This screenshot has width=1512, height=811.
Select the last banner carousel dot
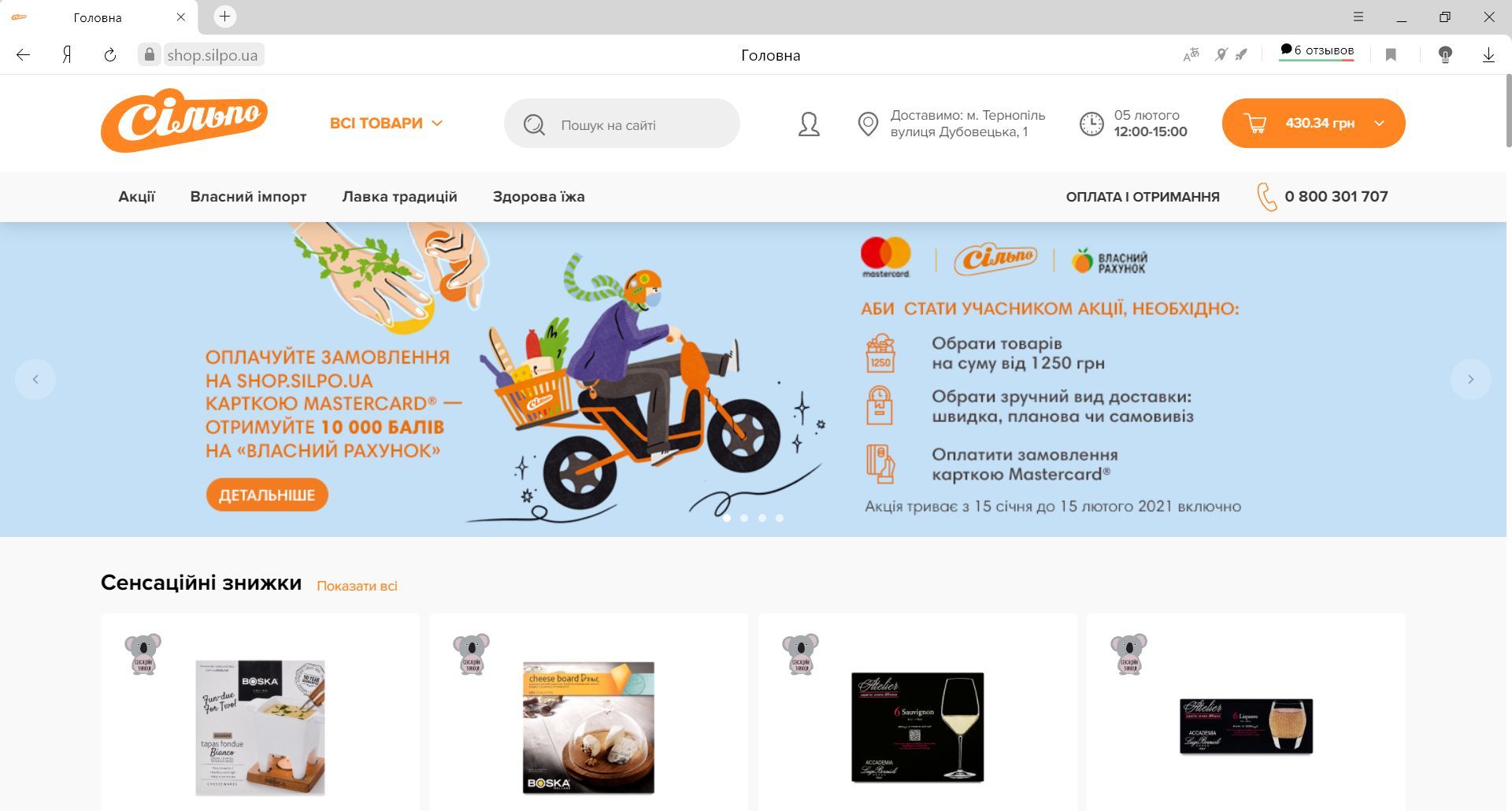pyautogui.click(x=780, y=518)
